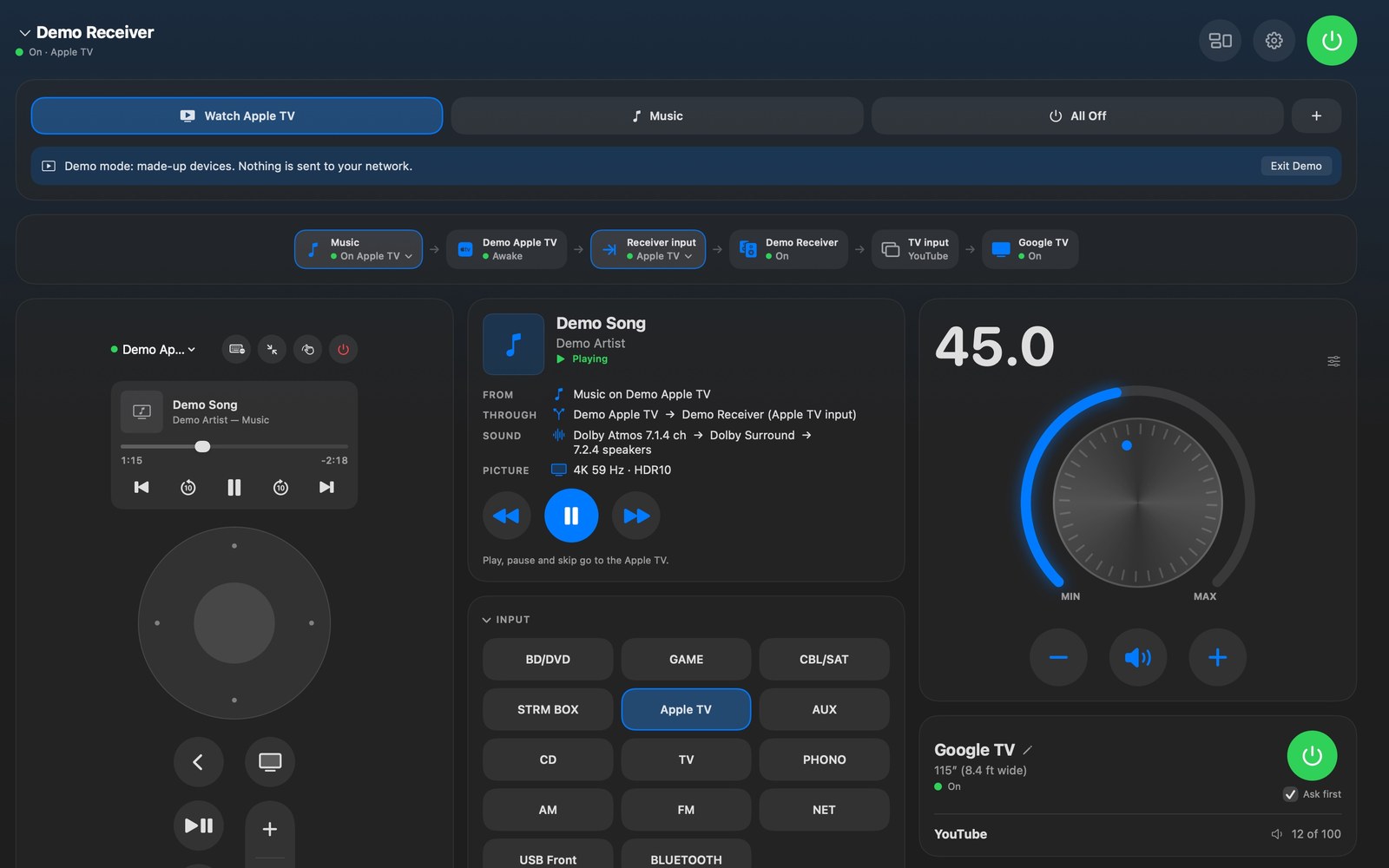Click the fast-forward button in the Demo Song card
This screenshot has width=1389, height=868.
click(x=636, y=516)
